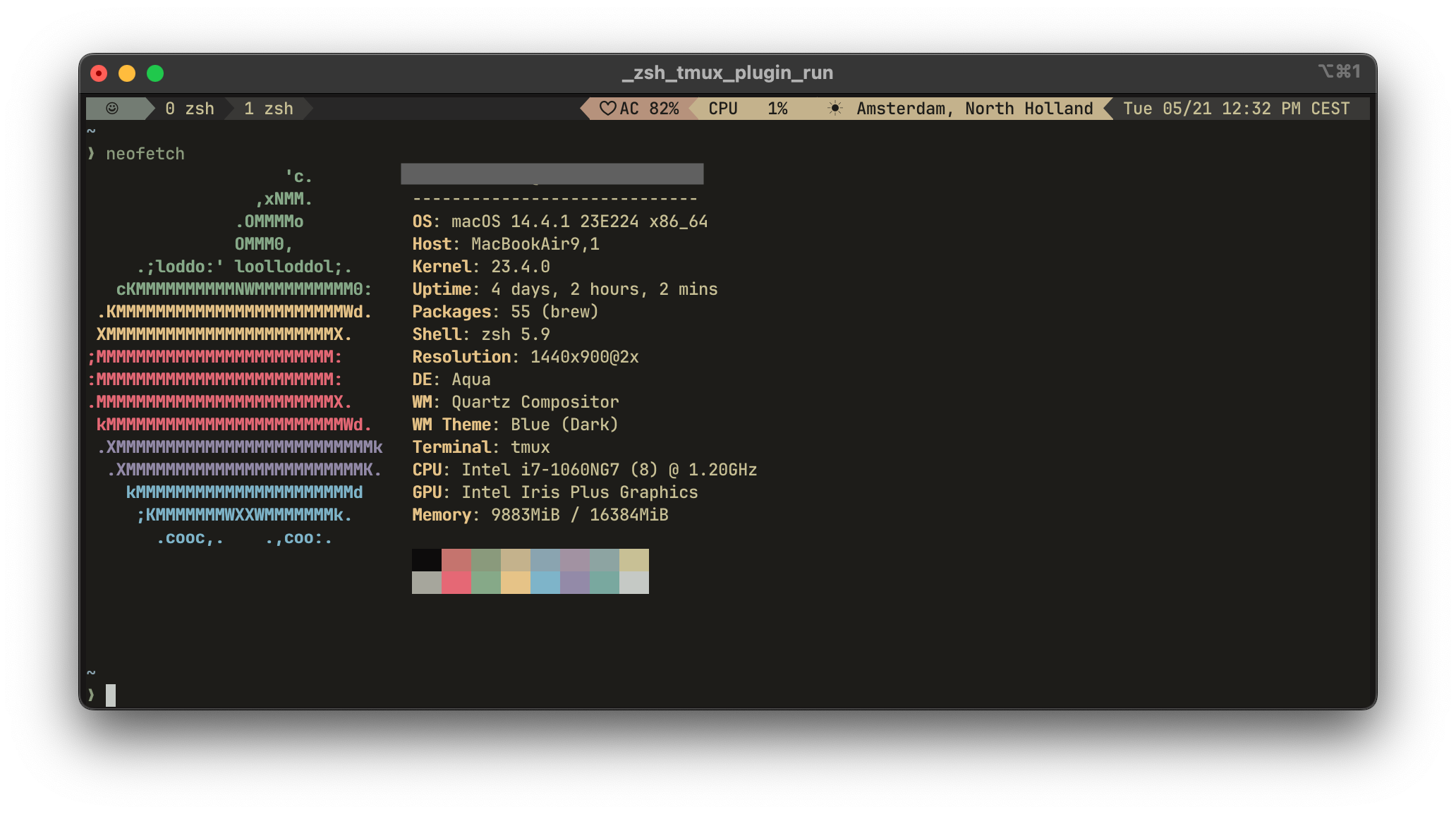Click the bright yellow color block
Viewport: 1456px width, 814px height.
pyautogui.click(x=516, y=583)
